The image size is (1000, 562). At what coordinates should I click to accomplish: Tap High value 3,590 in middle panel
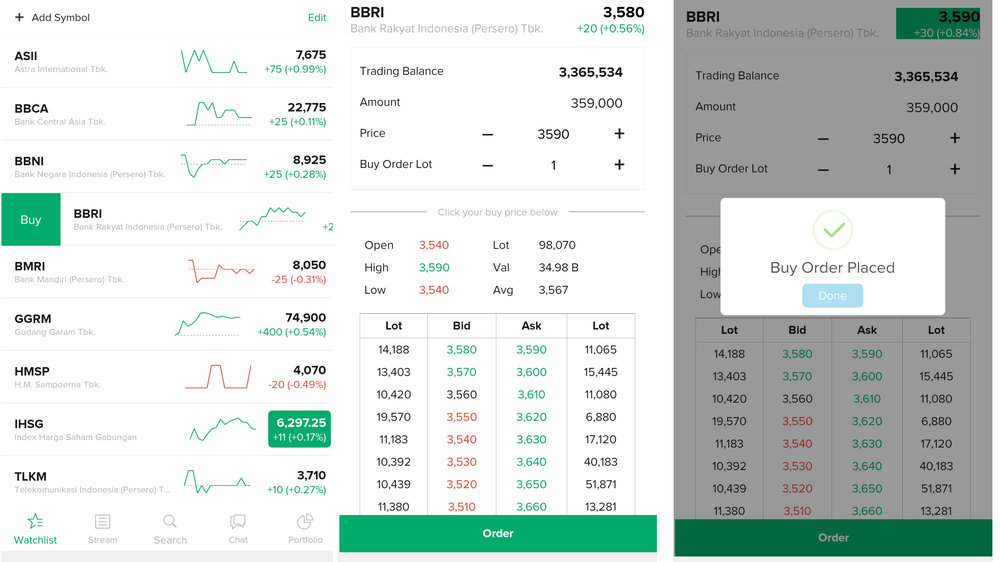pos(434,267)
